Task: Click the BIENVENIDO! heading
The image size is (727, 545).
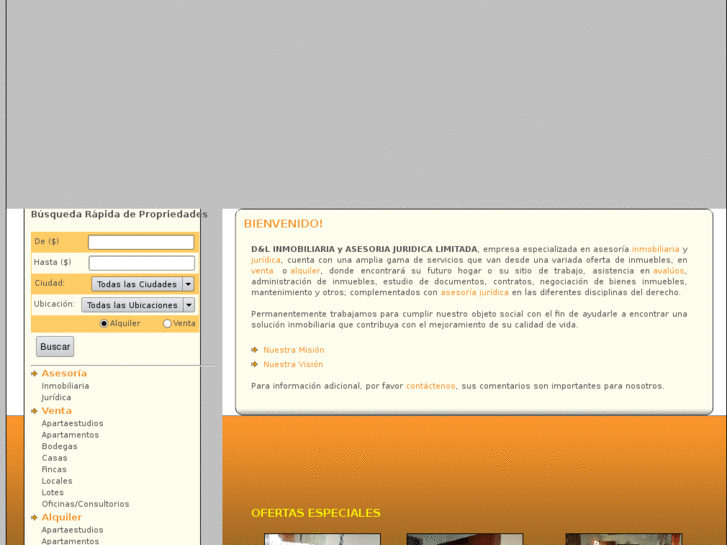Action: tap(283, 224)
